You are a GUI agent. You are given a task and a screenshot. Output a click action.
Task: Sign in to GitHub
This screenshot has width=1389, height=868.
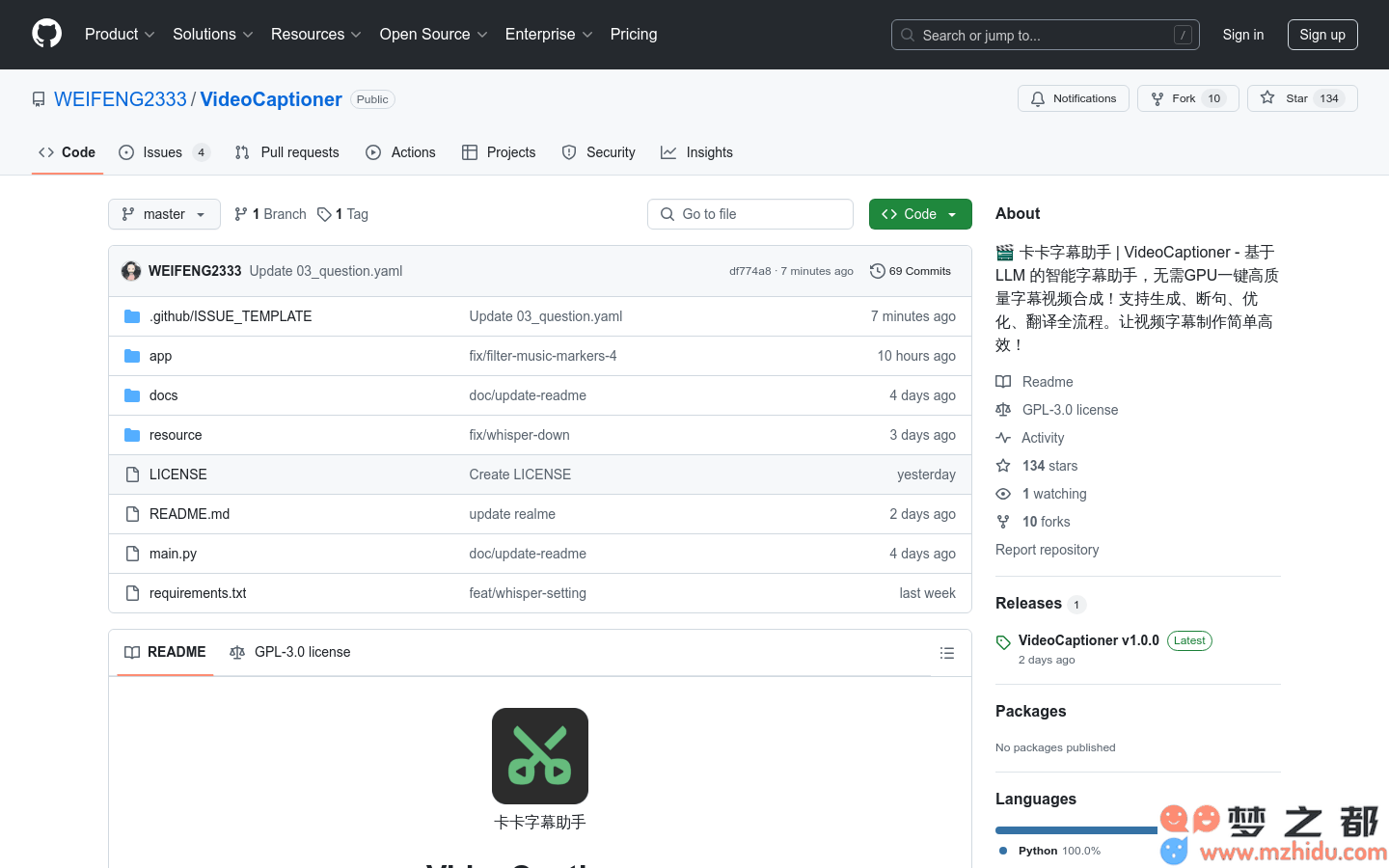click(1242, 35)
